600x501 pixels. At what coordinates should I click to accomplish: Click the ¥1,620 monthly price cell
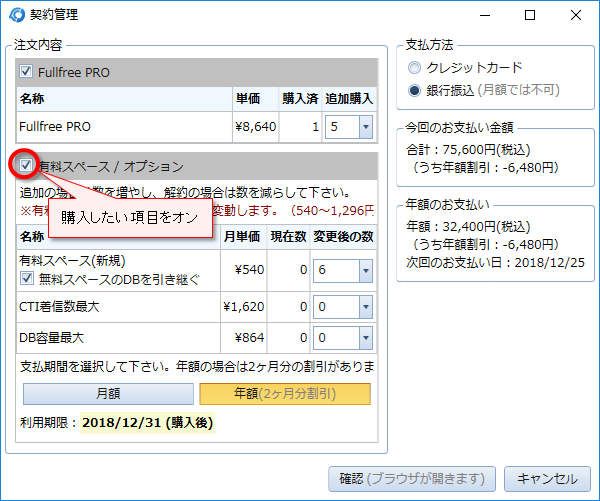(244, 307)
